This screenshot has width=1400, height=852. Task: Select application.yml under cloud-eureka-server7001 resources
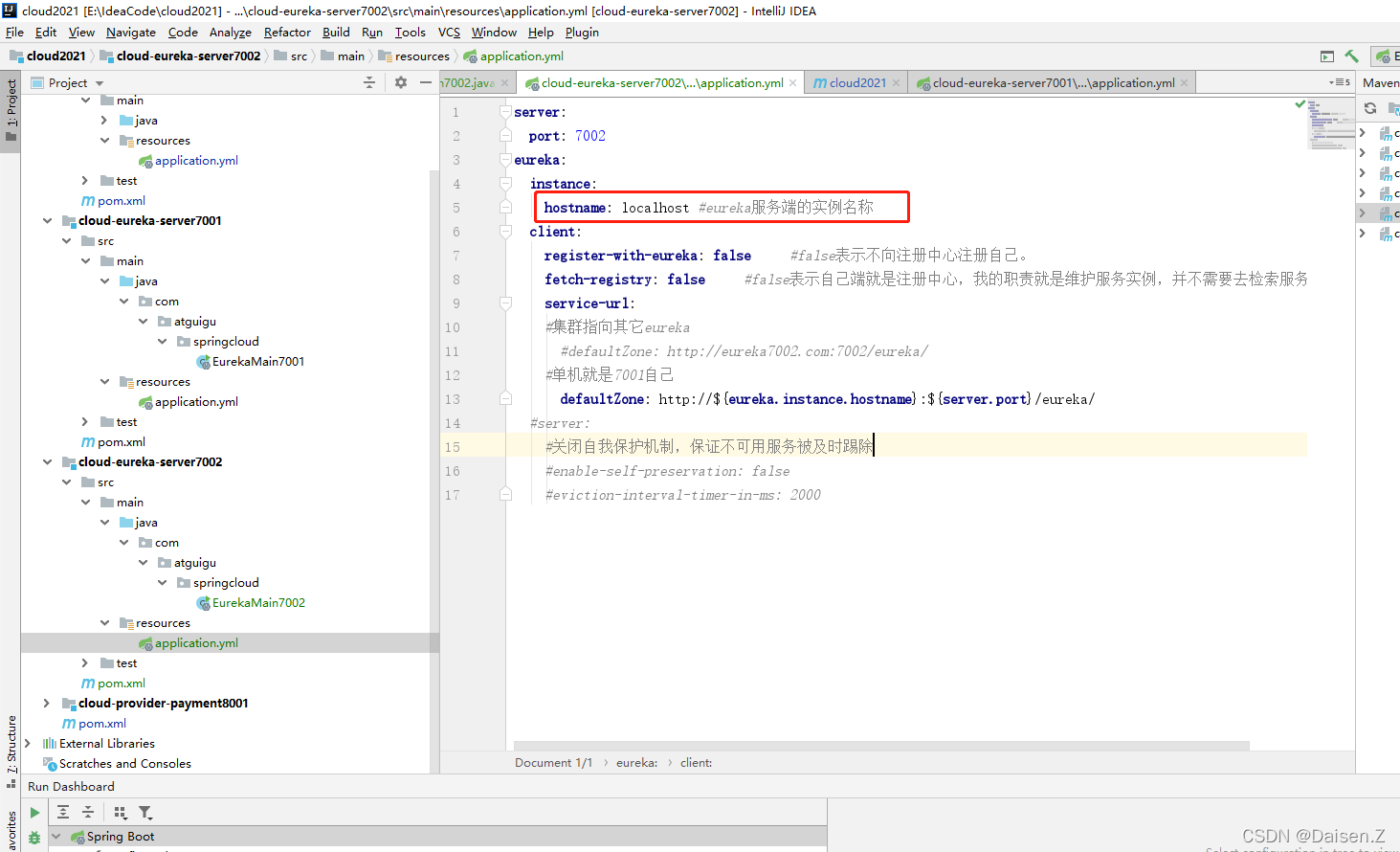[x=189, y=402]
